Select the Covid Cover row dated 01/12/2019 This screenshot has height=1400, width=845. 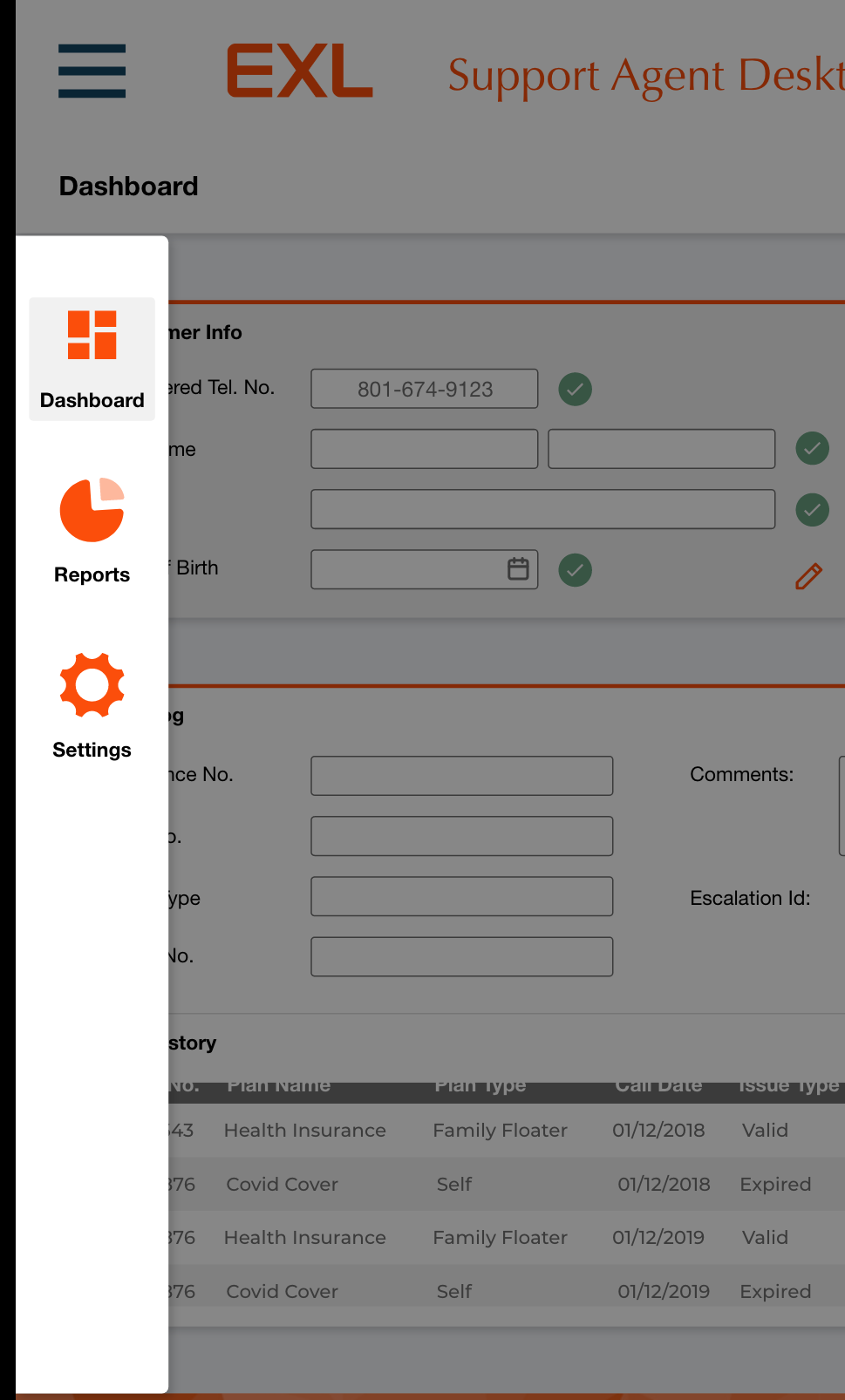(506, 1291)
